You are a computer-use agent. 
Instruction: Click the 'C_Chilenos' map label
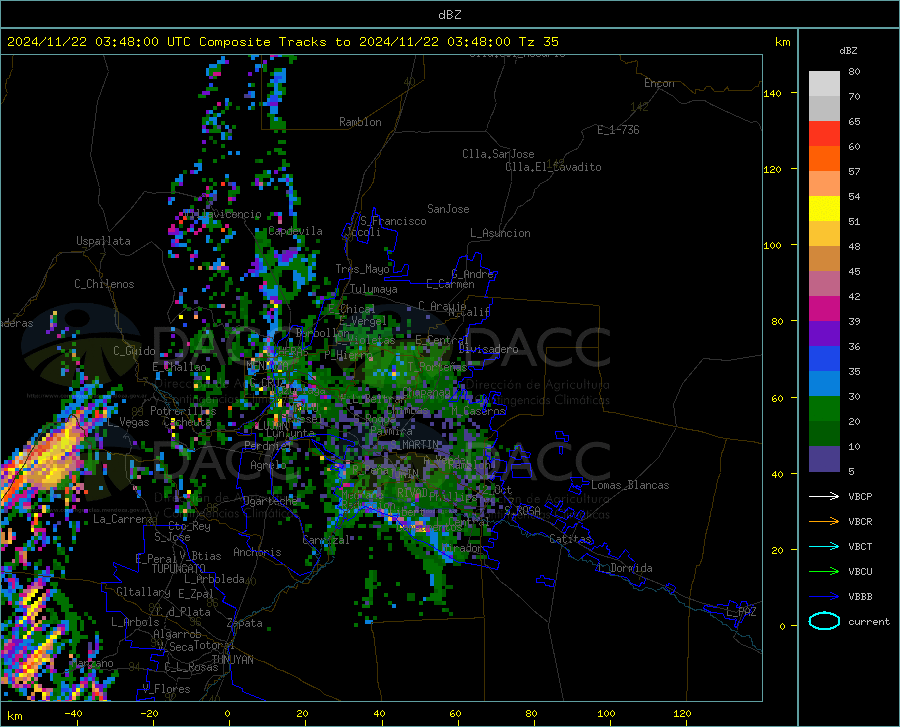point(104,284)
